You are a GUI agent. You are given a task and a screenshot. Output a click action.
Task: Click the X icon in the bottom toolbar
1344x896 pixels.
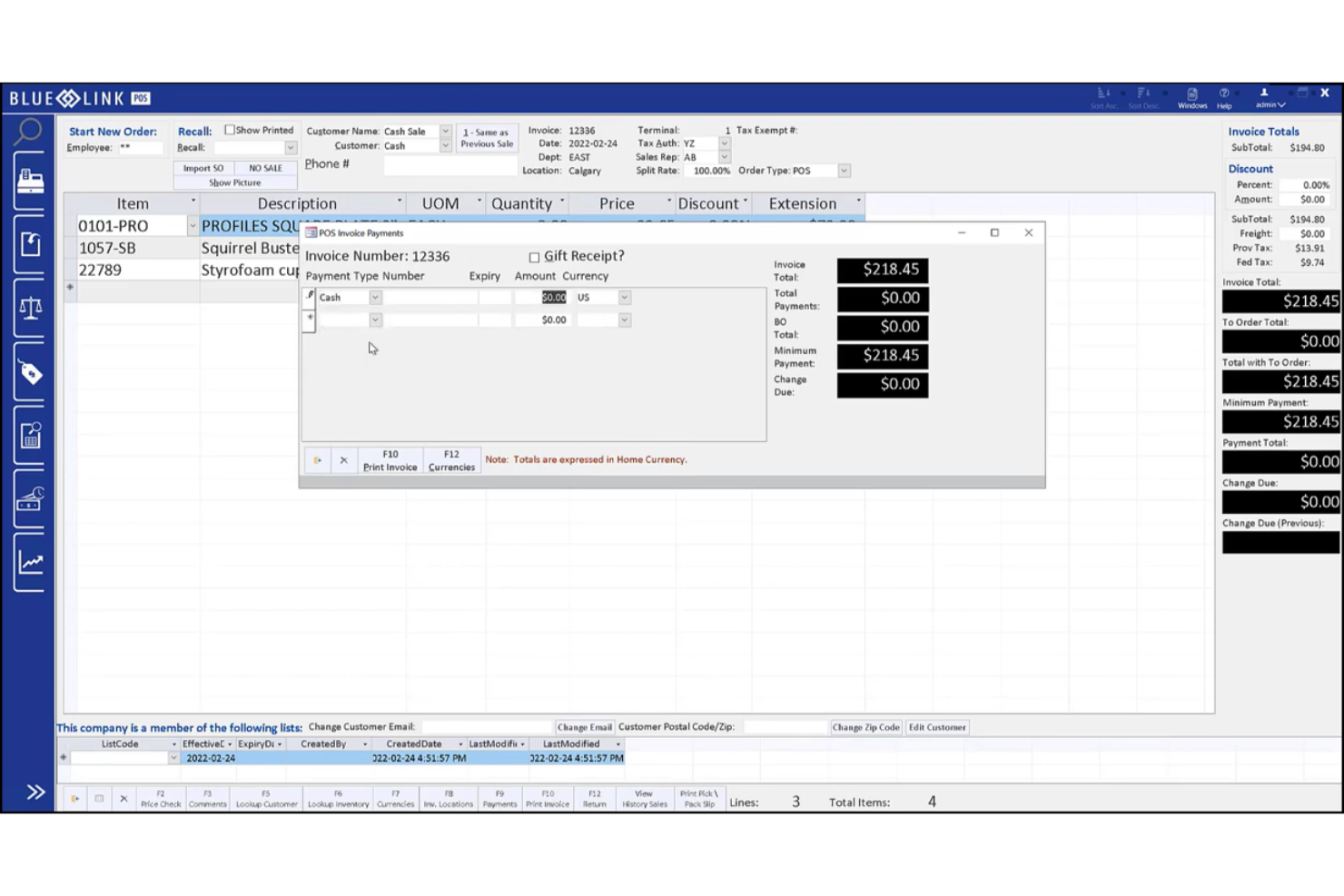(x=124, y=799)
